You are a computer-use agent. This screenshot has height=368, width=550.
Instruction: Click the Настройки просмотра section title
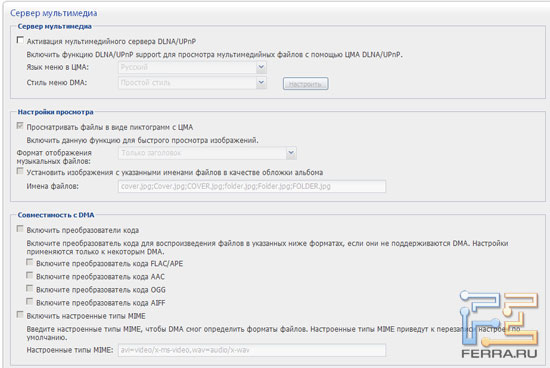click(x=55, y=112)
